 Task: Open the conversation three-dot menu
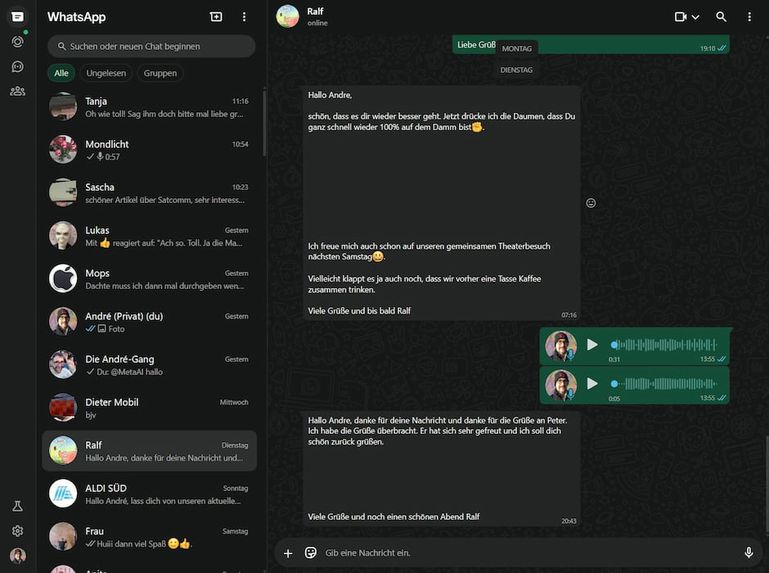pyautogui.click(x=749, y=17)
